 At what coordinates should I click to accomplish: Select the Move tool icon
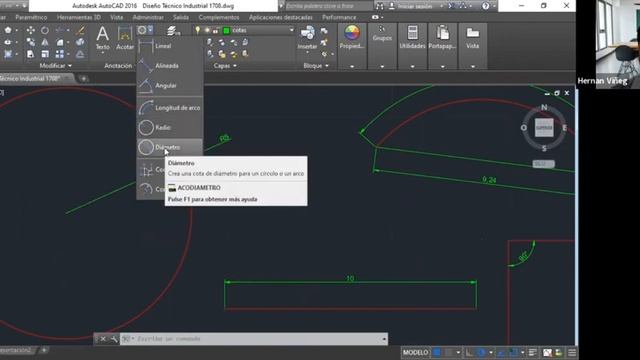click(x=31, y=30)
